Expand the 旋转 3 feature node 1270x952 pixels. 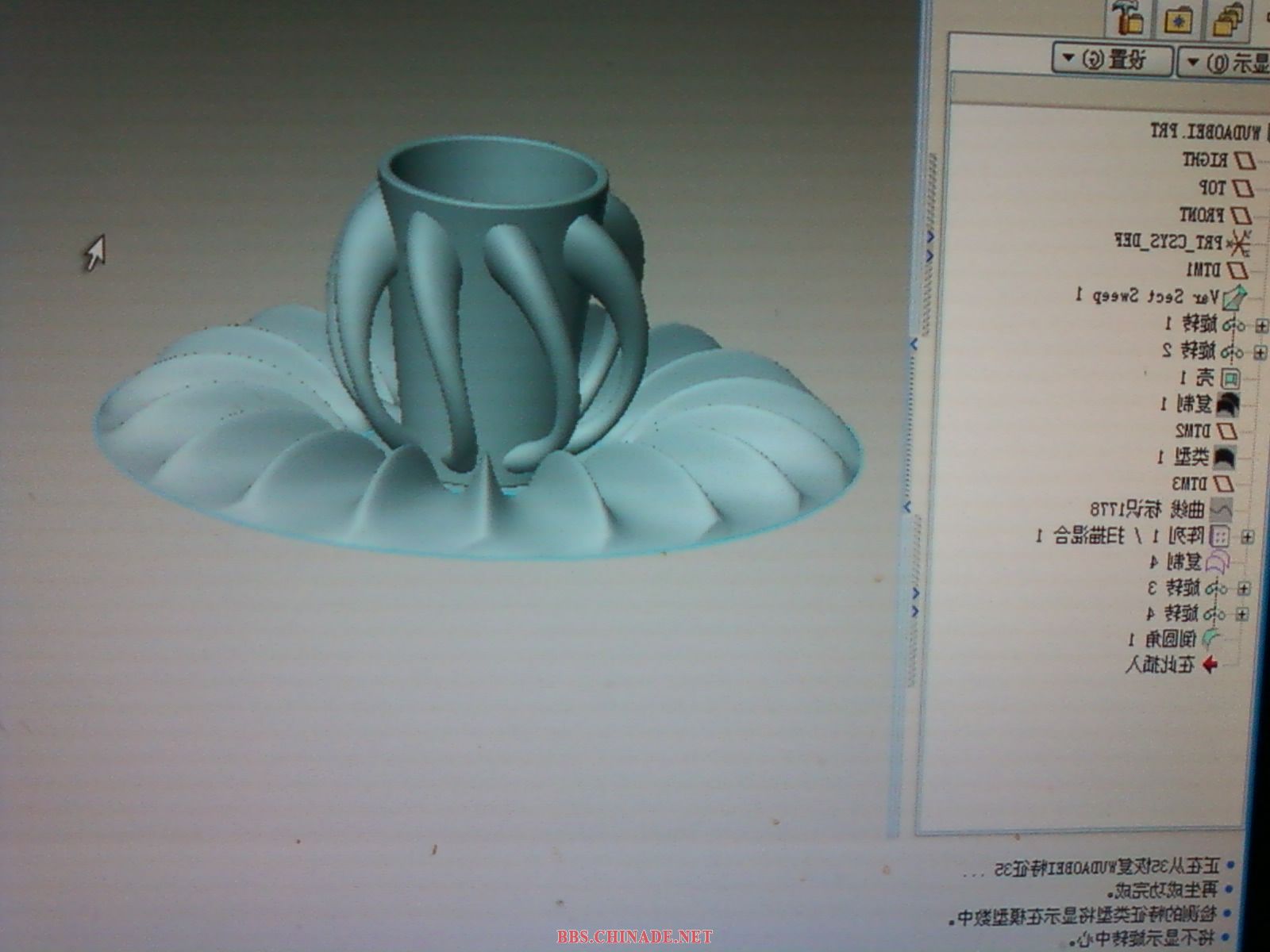point(1244,589)
